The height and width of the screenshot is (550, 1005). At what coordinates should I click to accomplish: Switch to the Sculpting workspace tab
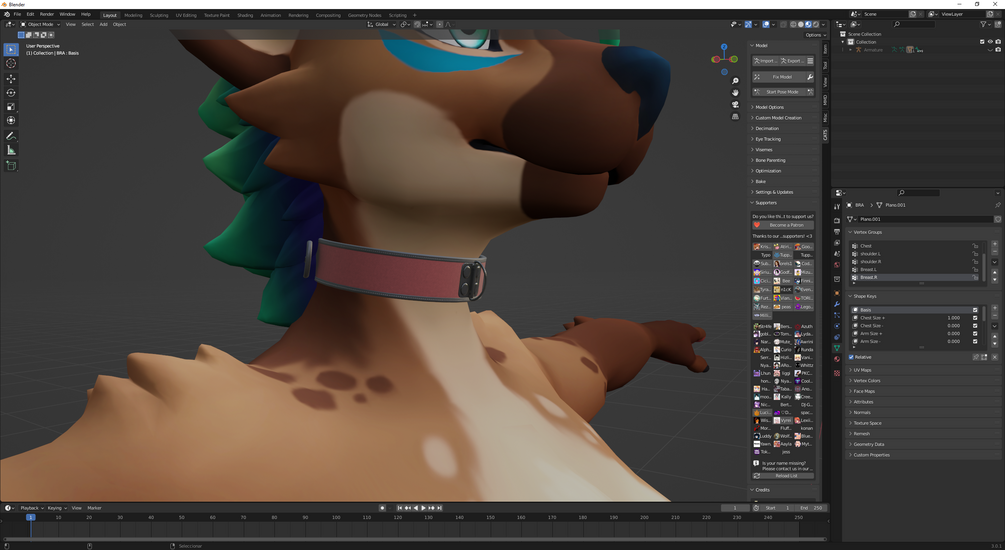158,15
